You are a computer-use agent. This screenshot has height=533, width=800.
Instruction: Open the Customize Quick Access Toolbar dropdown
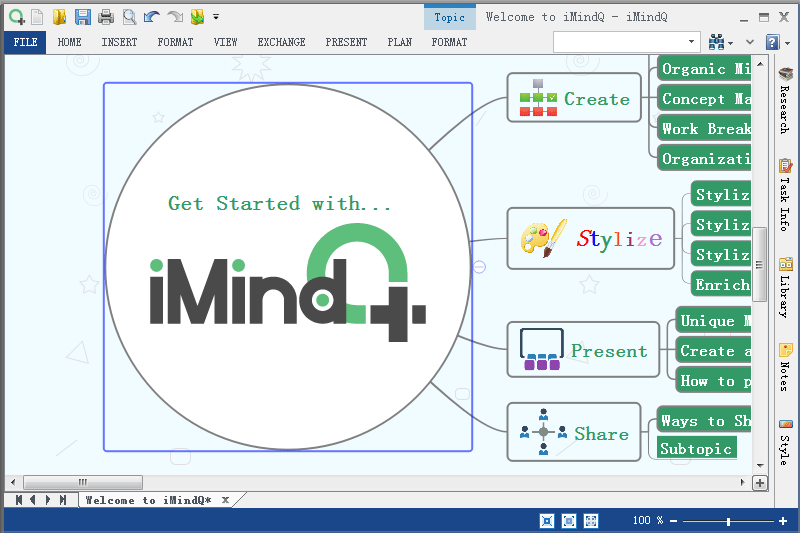(216, 17)
